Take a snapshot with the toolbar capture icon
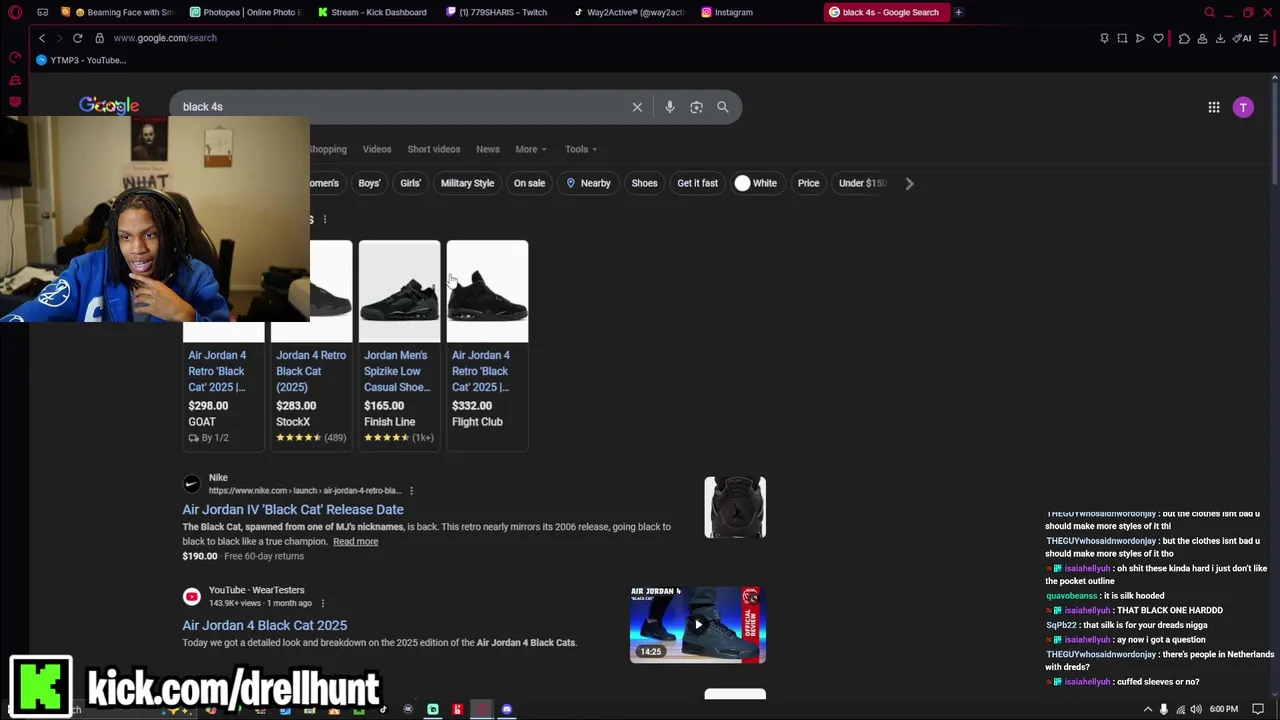This screenshot has height=720, width=1280. (x=1122, y=38)
